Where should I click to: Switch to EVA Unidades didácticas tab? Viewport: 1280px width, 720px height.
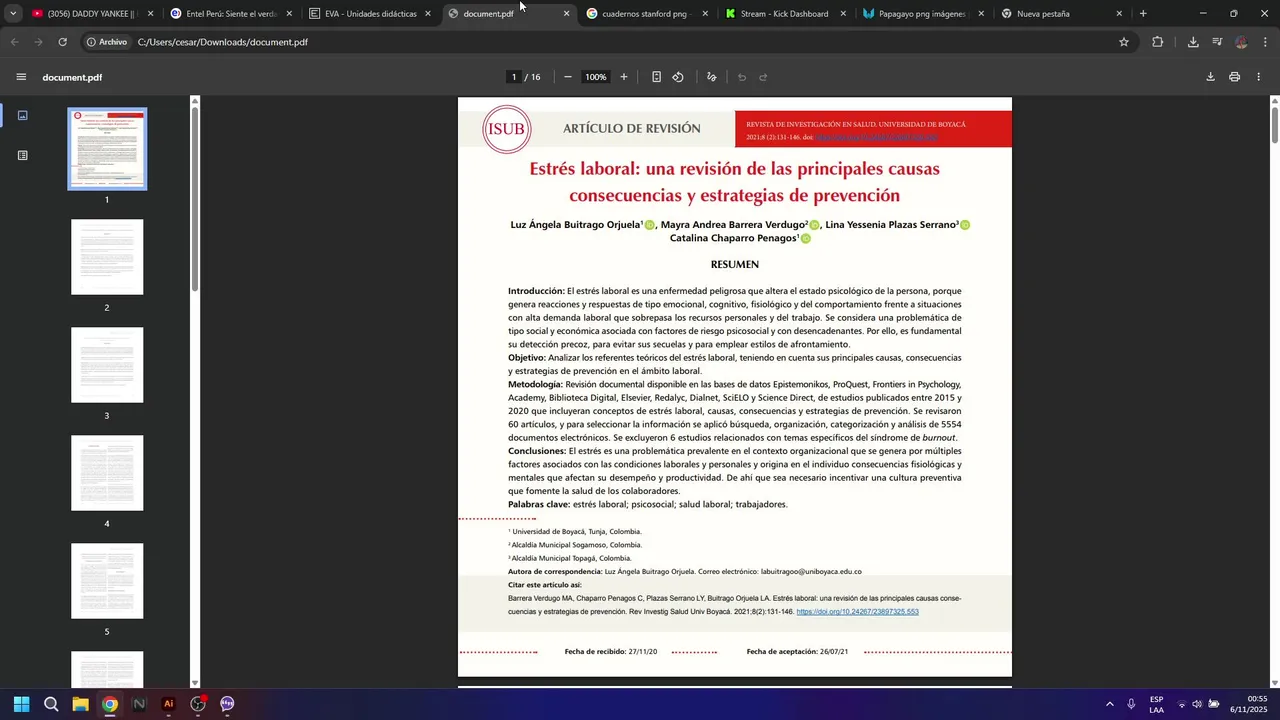[x=370, y=14]
